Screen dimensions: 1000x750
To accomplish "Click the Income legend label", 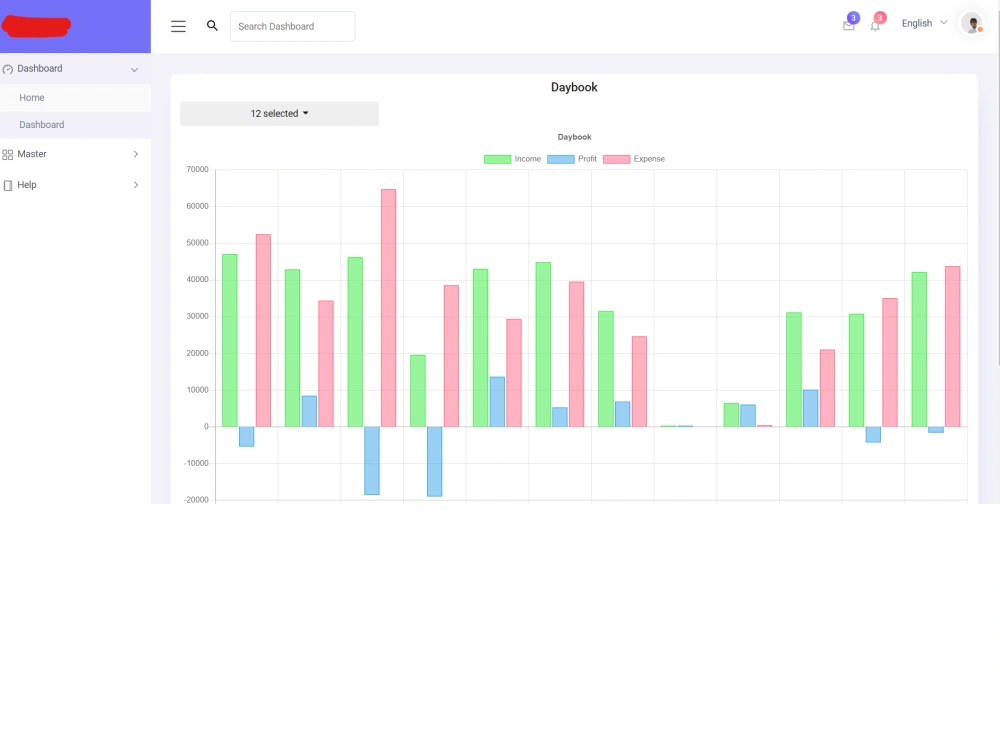I will click(527, 159).
